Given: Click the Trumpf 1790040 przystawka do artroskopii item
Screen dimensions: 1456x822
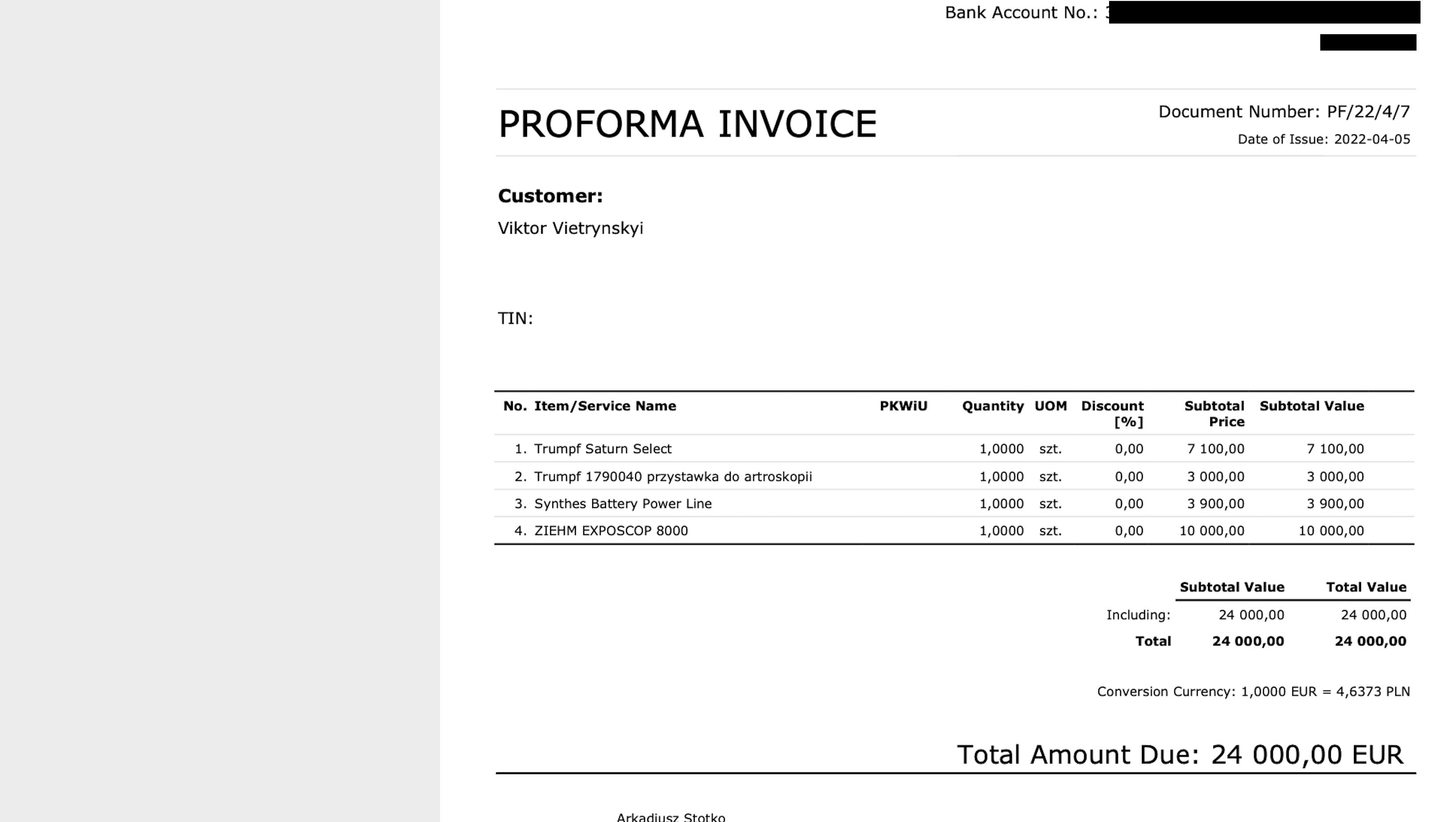Looking at the screenshot, I should click(x=673, y=477).
